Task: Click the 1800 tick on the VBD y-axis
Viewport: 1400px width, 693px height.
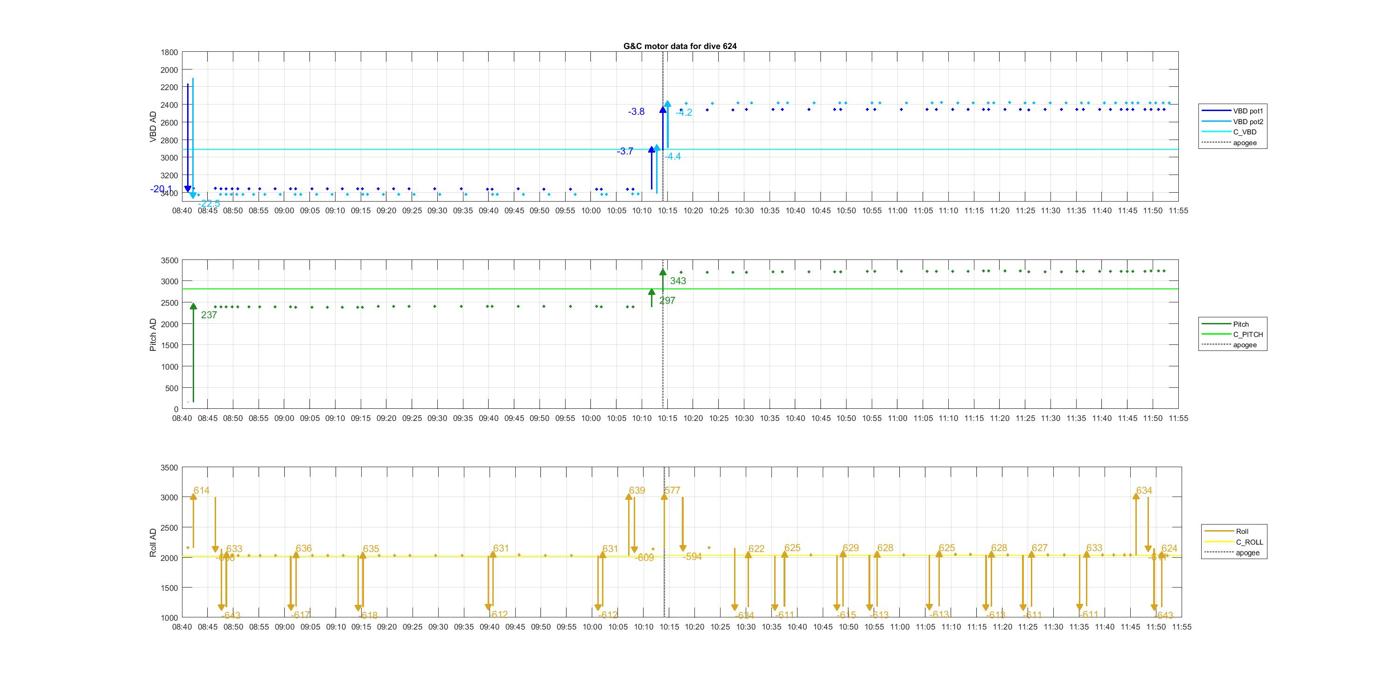Action: point(169,53)
